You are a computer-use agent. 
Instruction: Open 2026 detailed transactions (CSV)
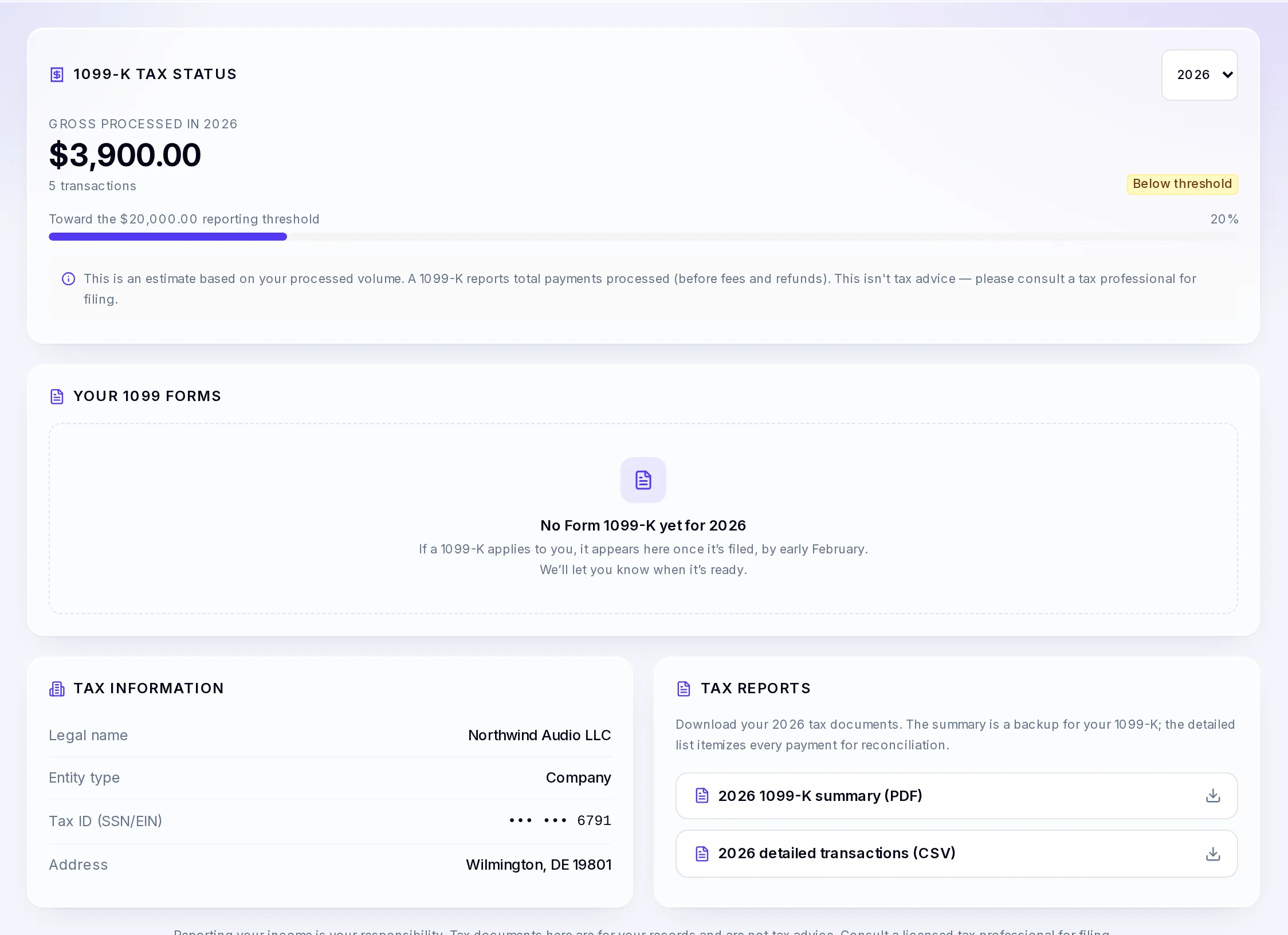pyautogui.click(x=956, y=854)
